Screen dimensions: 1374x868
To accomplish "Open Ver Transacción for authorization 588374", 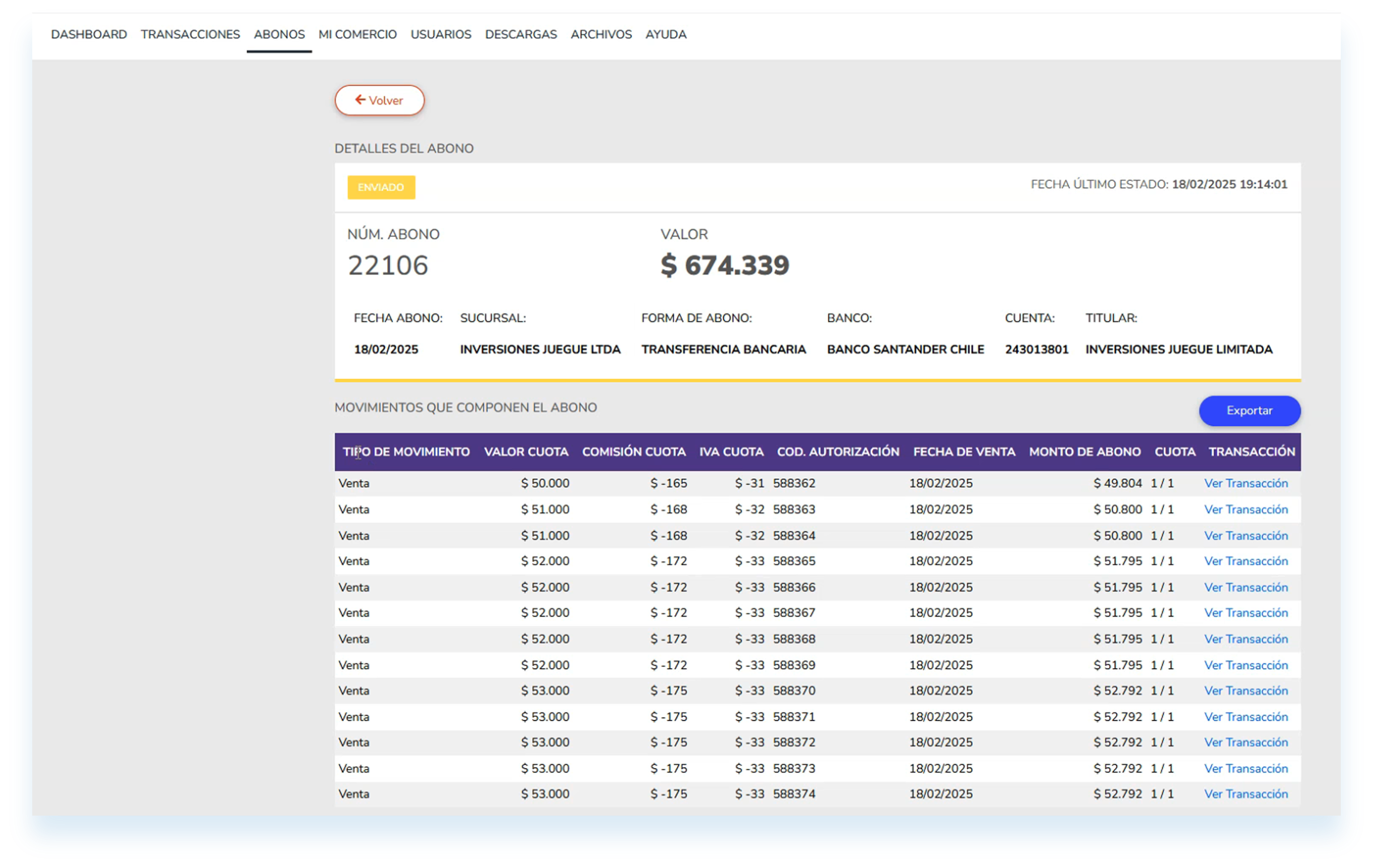I will click(x=1246, y=794).
